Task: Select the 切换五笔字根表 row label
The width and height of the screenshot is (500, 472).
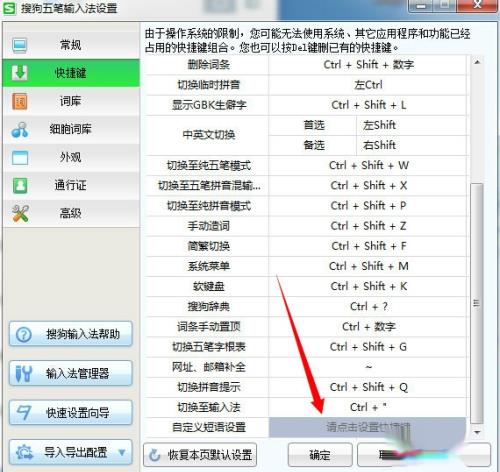Action: point(209,347)
